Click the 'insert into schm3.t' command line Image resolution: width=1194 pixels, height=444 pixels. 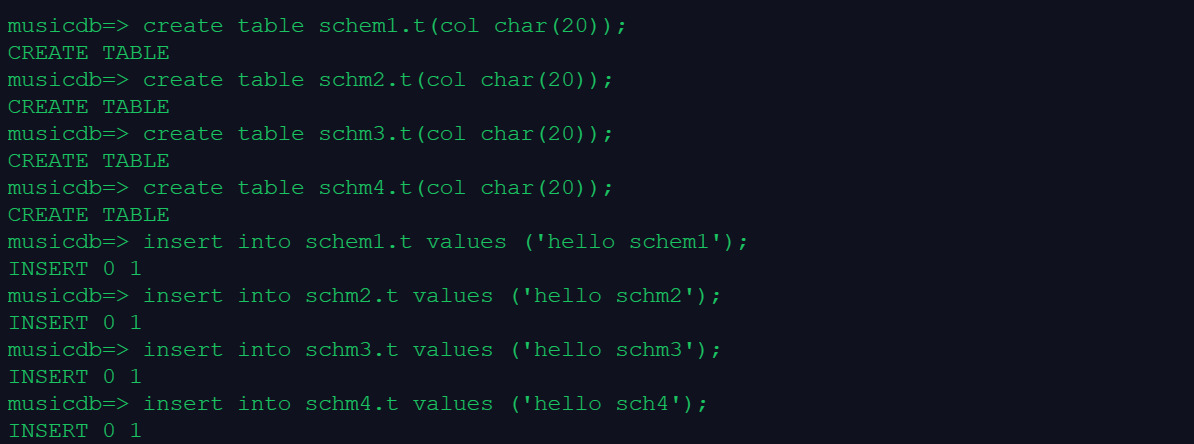click(x=432, y=349)
